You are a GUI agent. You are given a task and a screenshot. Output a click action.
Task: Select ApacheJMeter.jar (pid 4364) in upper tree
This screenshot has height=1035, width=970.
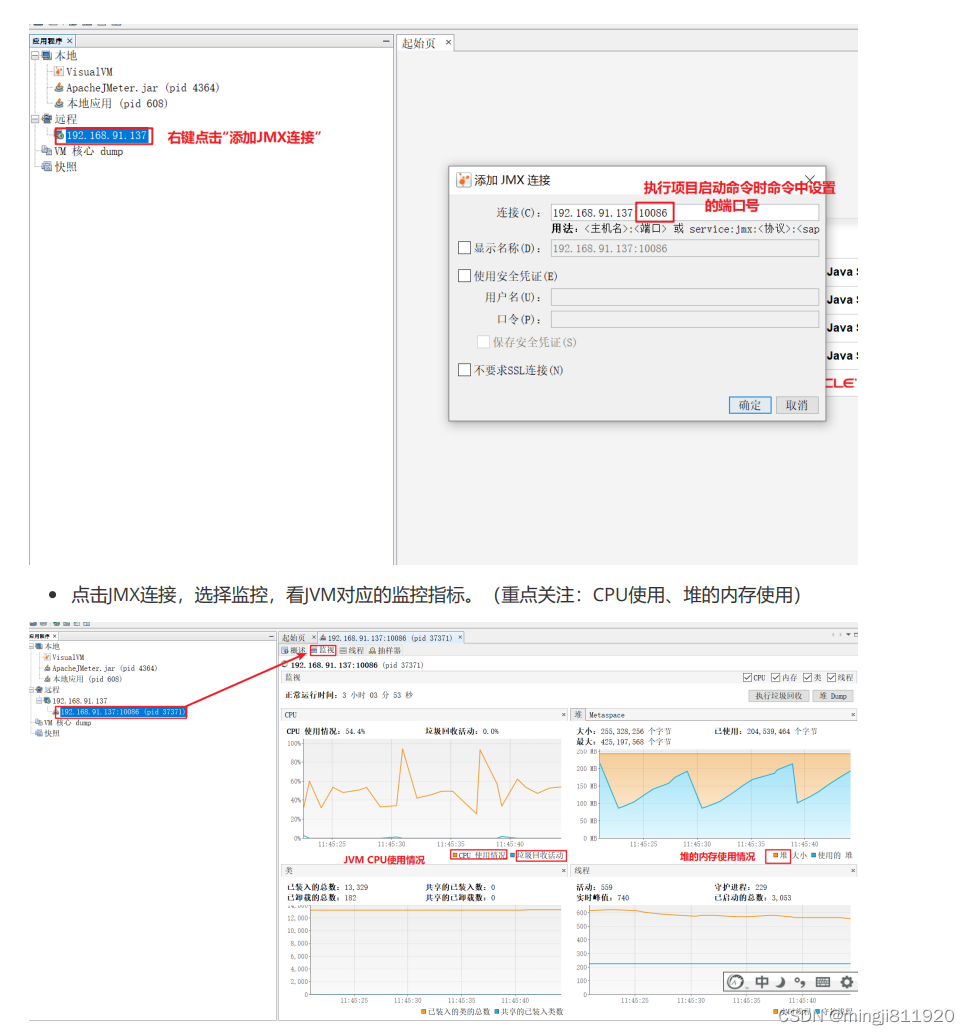tap(142, 88)
